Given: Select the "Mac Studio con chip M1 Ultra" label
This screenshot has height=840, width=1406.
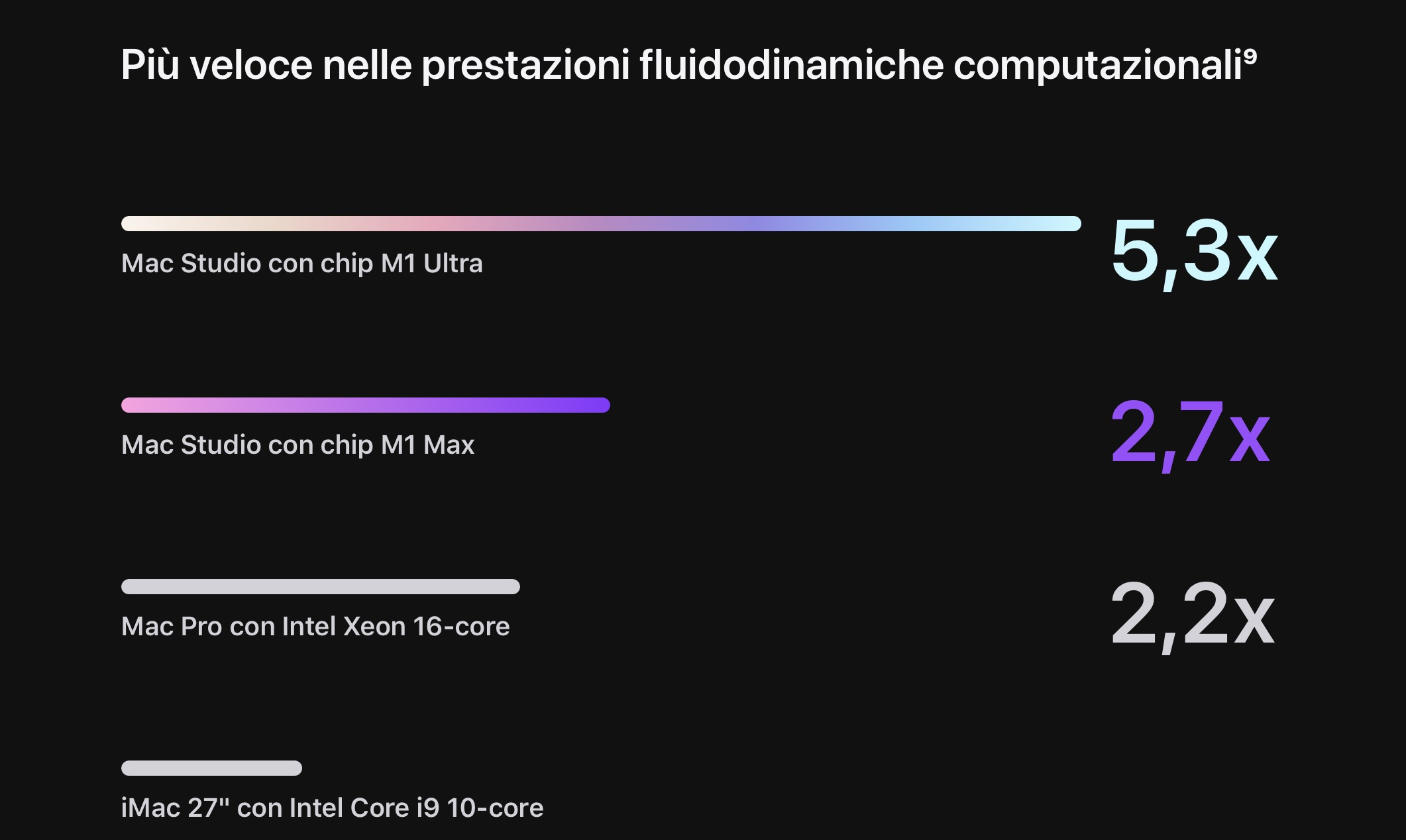Looking at the screenshot, I should (x=301, y=264).
